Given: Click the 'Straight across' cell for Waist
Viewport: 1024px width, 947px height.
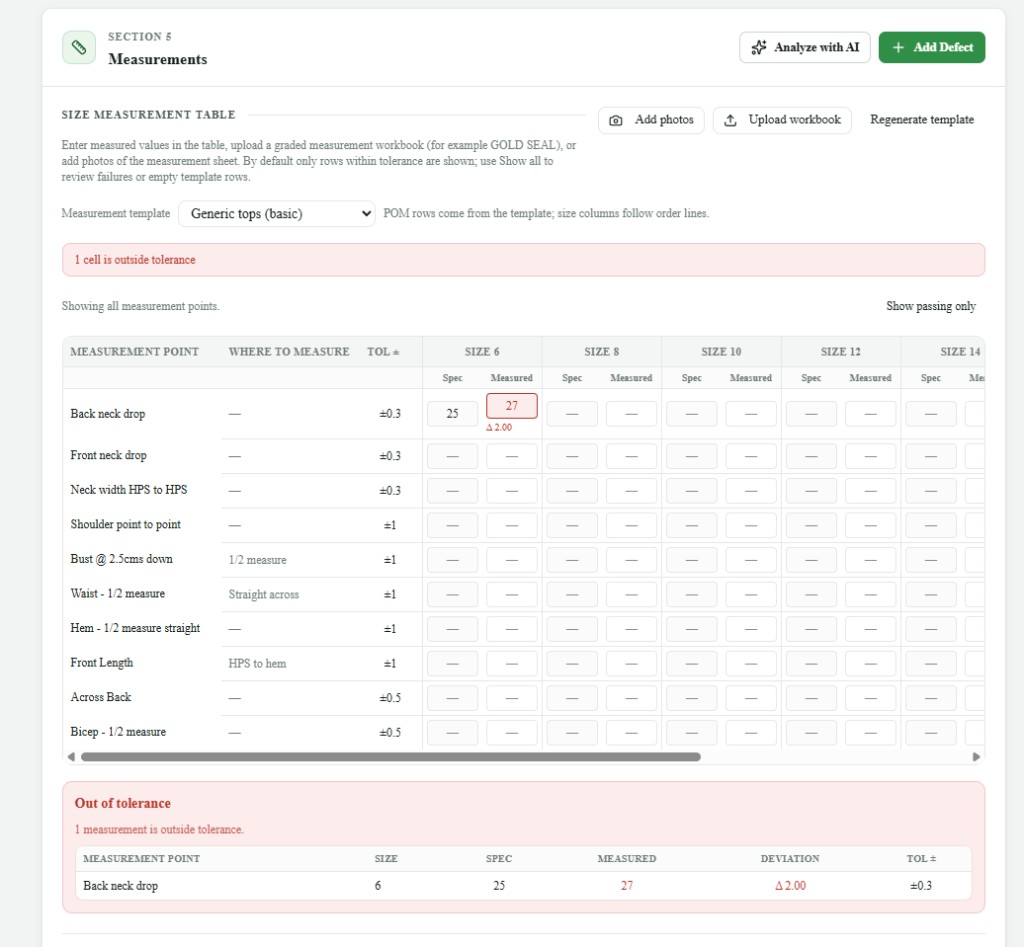Looking at the screenshot, I should [x=264, y=594].
